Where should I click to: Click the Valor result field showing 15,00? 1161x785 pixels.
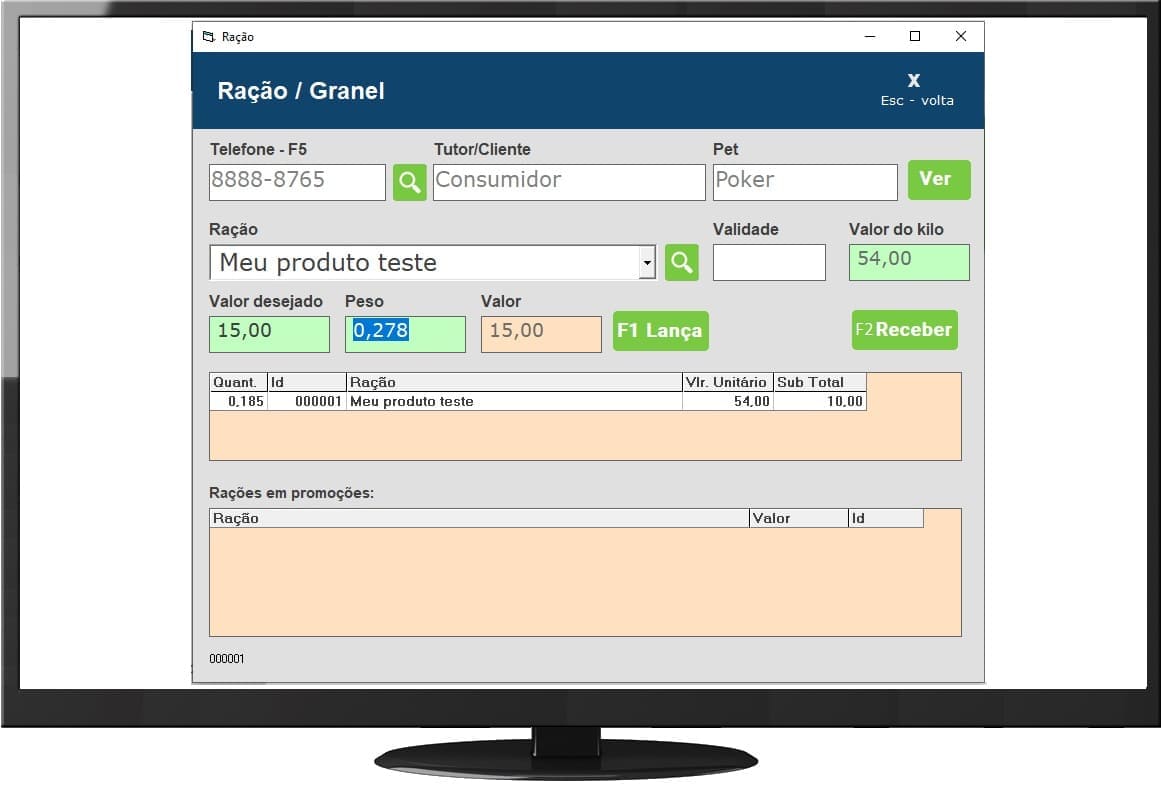point(540,333)
